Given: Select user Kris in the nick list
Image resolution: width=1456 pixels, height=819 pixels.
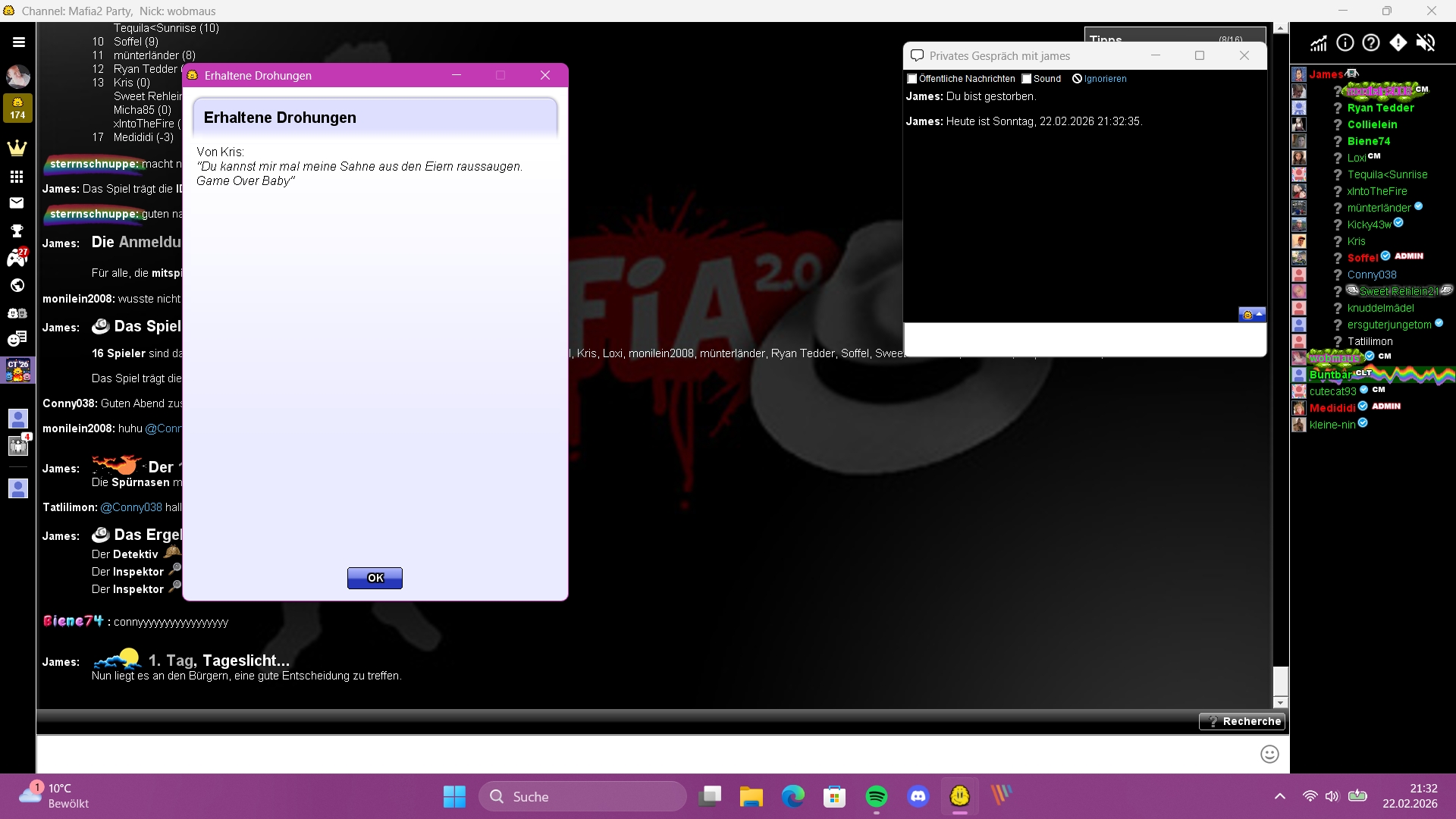Looking at the screenshot, I should click(1356, 241).
